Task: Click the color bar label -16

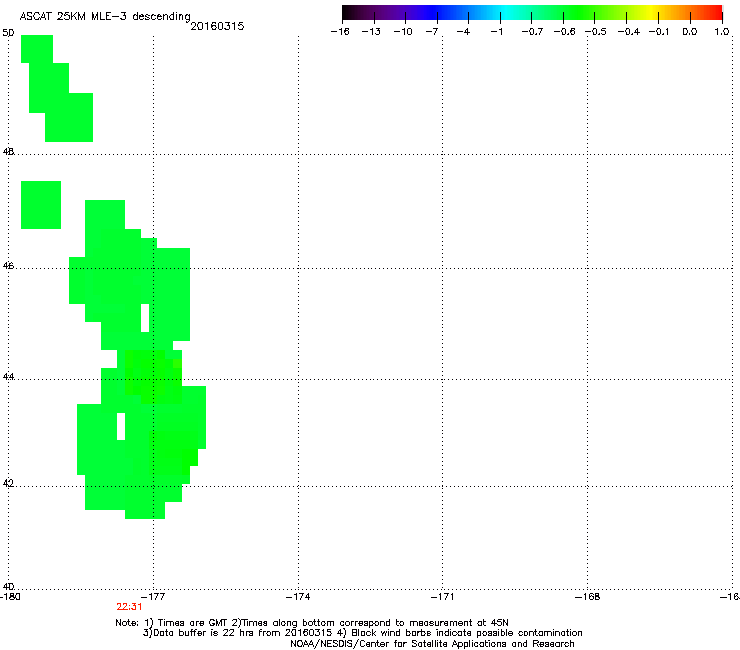Action: click(340, 32)
